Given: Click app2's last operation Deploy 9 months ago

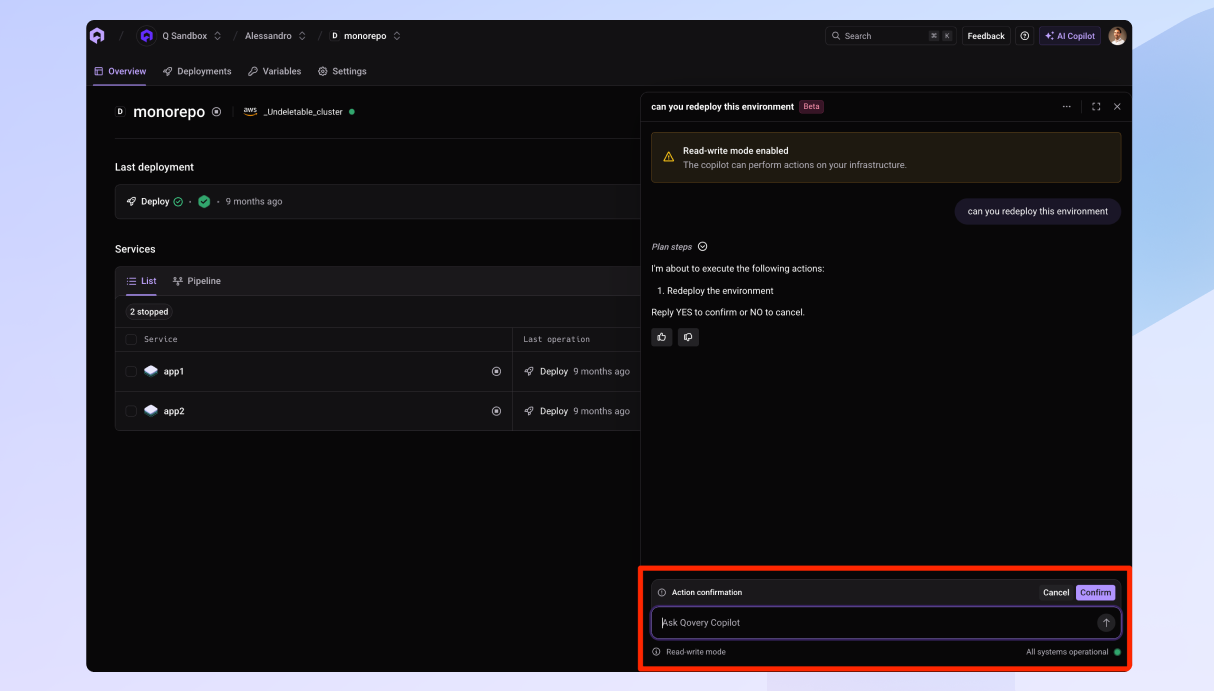Looking at the screenshot, I should (x=577, y=411).
